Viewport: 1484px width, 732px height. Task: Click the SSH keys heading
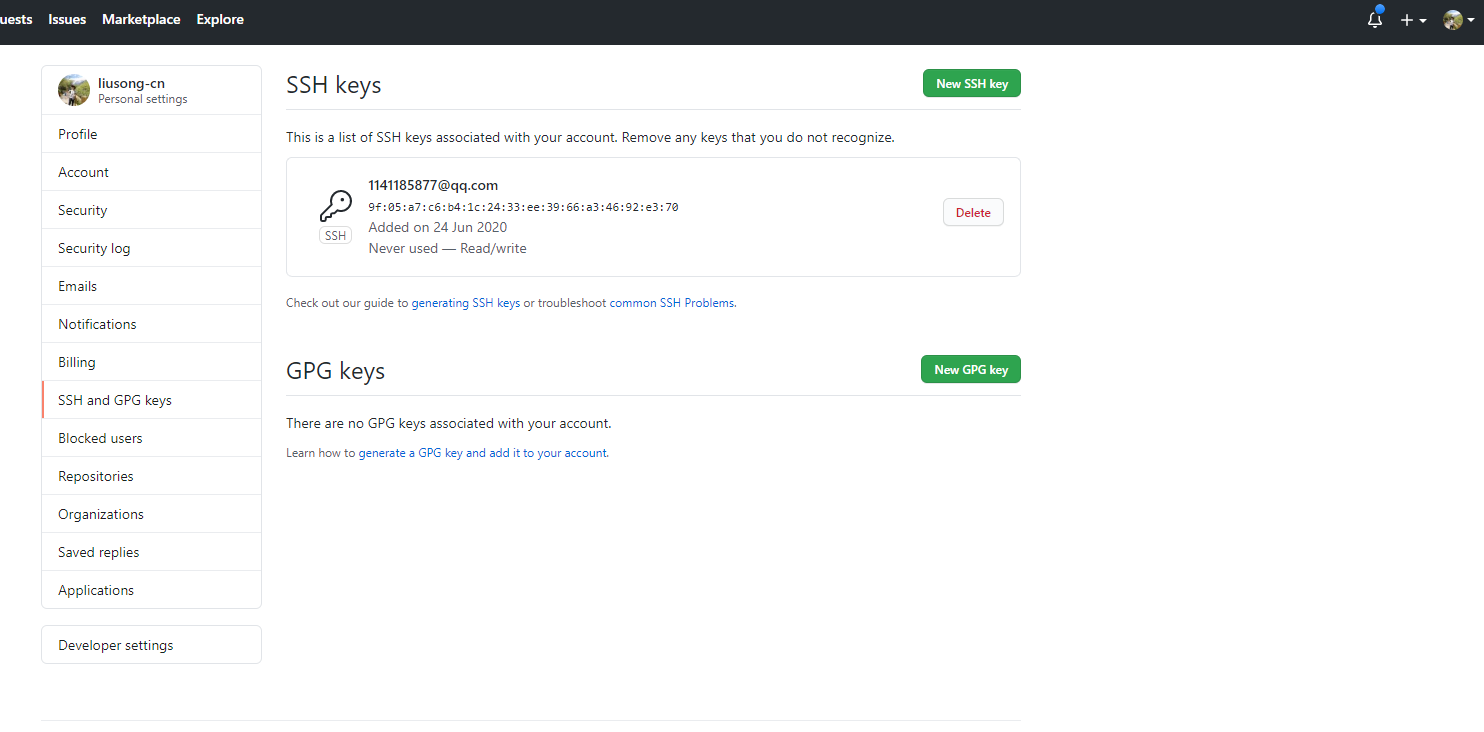(x=334, y=85)
